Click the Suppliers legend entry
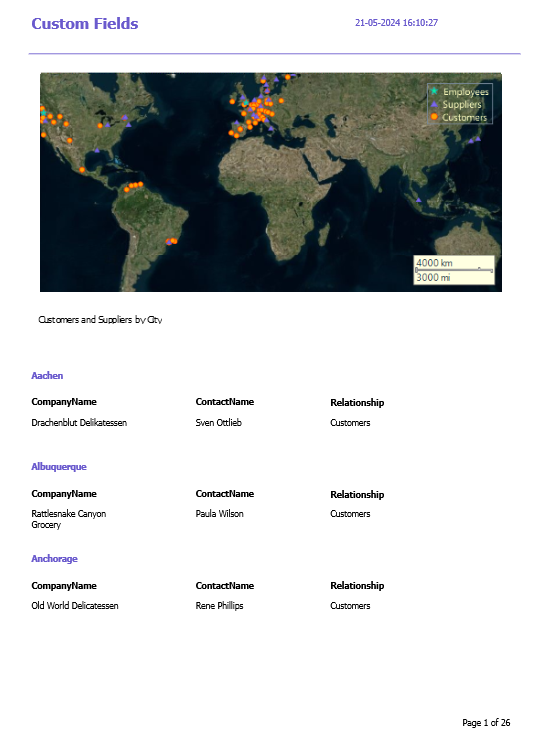 coord(456,104)
